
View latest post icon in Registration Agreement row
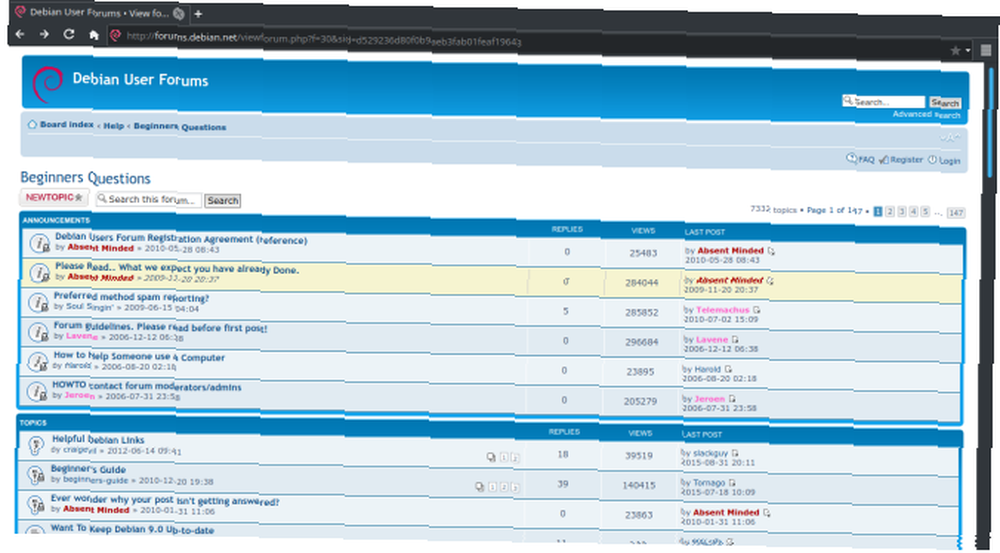tap(771, 251)
